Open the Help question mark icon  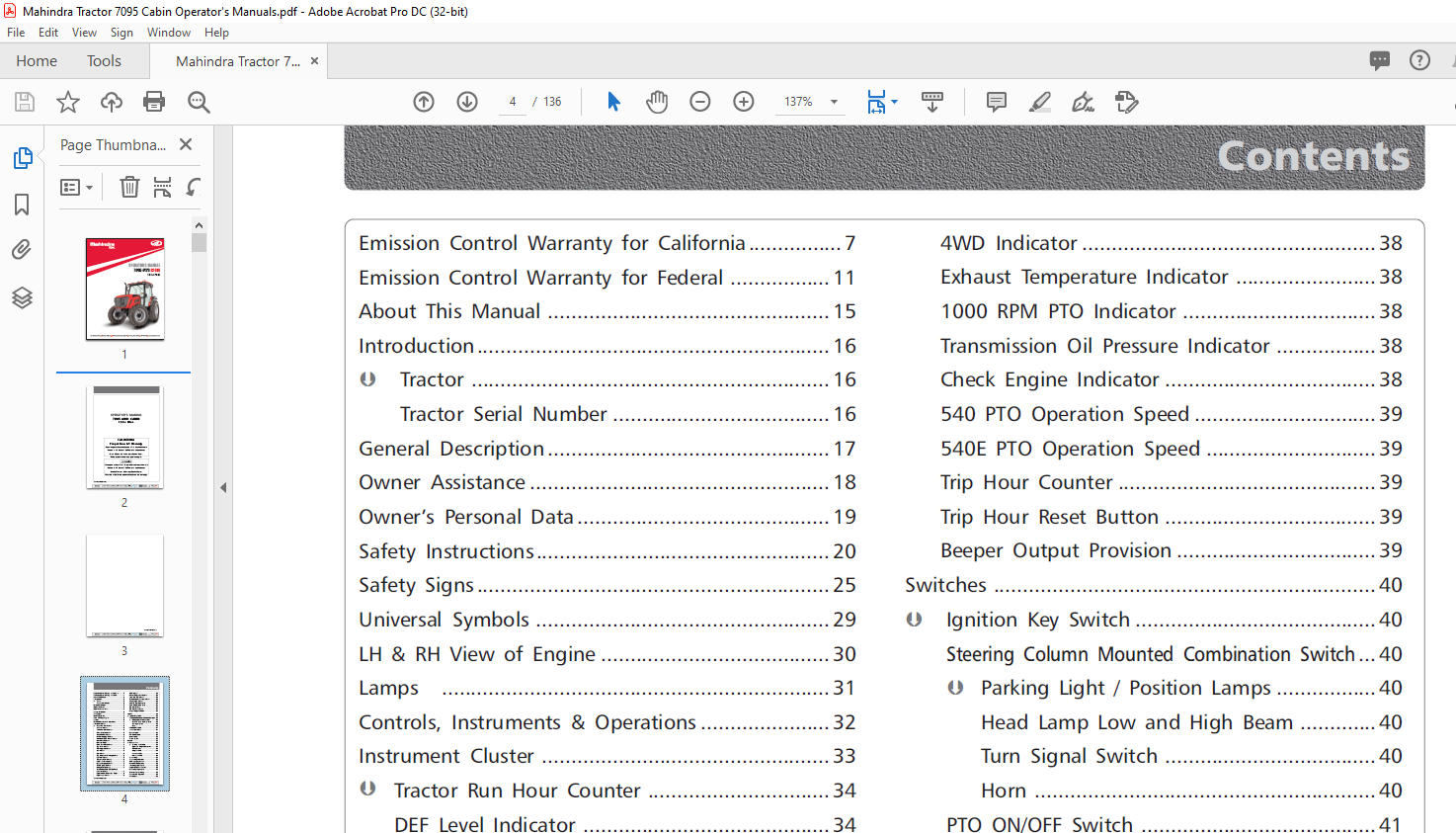pyautogui.click(x=1419, y=60)
